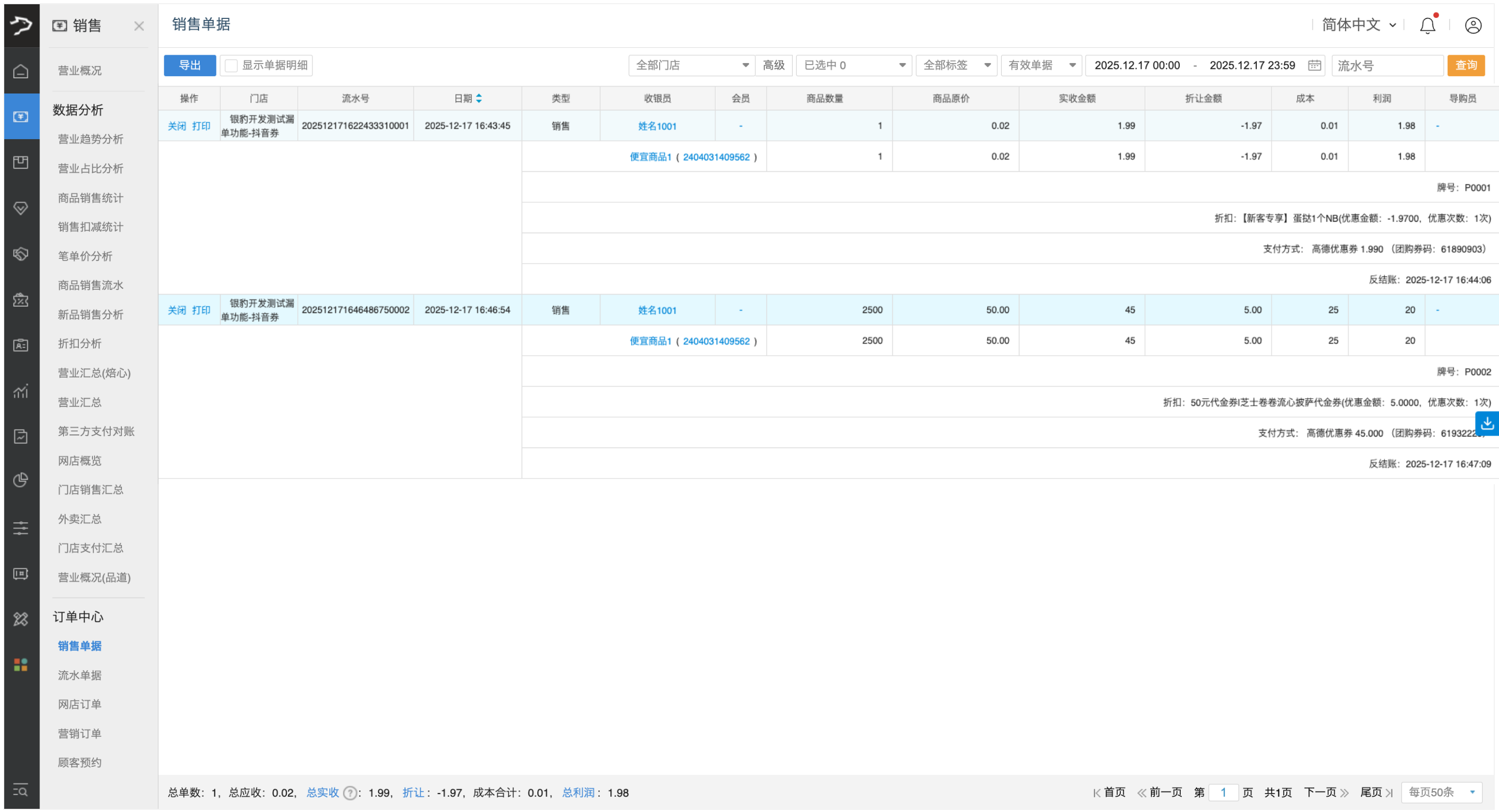This screenshot has width=1499, height=812.
Task: Expand the 全部门店 store dropdown
Action: coord(691,65)
